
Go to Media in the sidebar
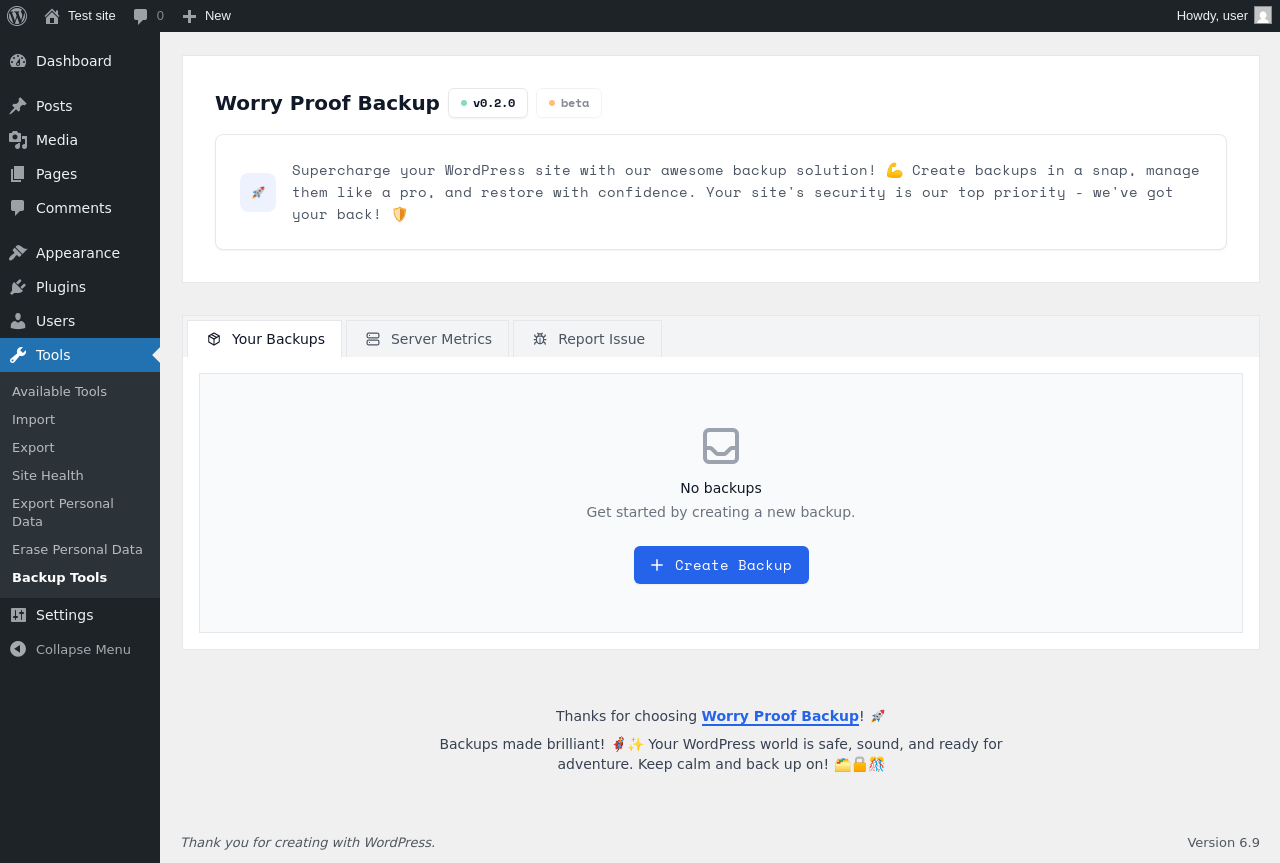coord(80,140)
